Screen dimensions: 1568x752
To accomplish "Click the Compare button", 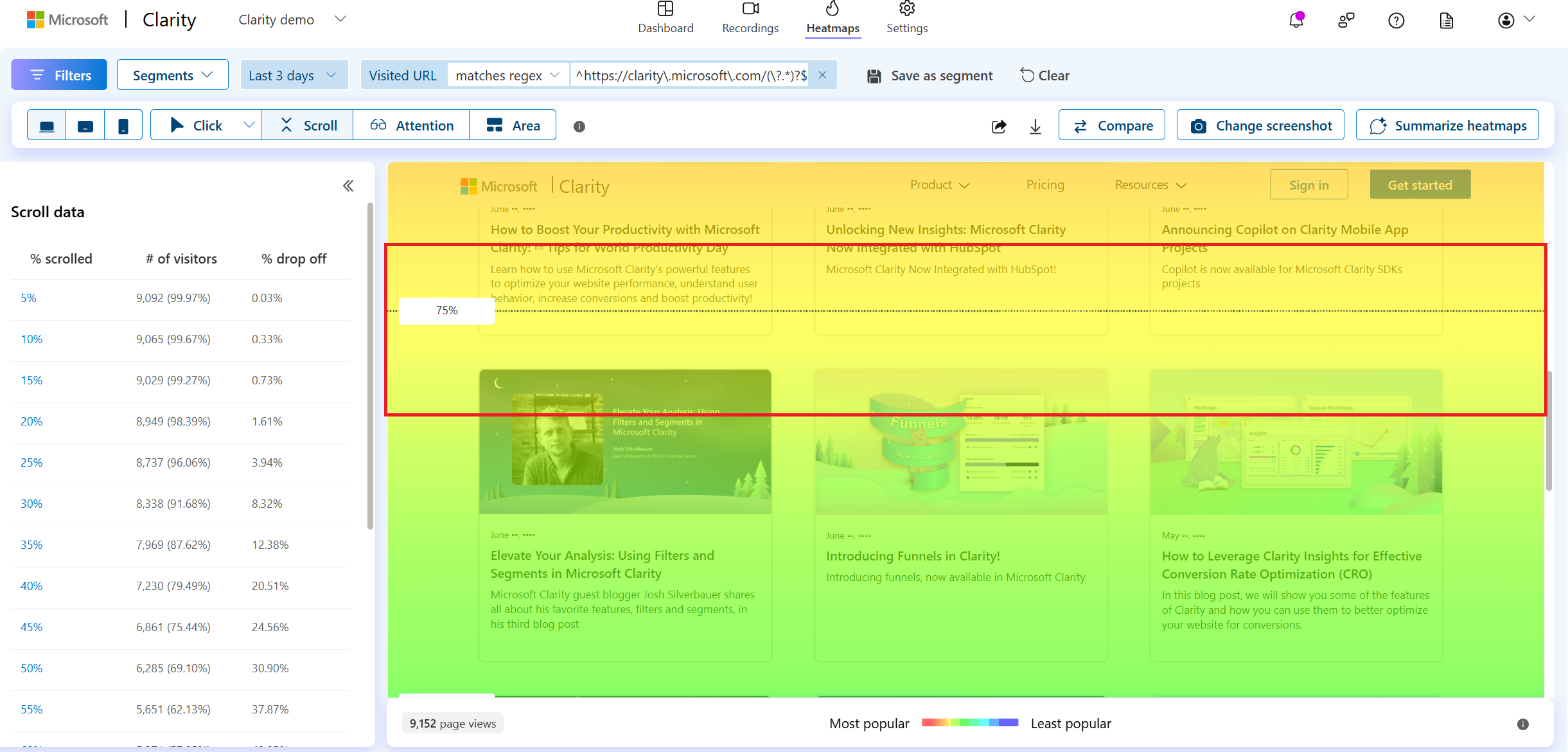I will tap(1112, 125).
